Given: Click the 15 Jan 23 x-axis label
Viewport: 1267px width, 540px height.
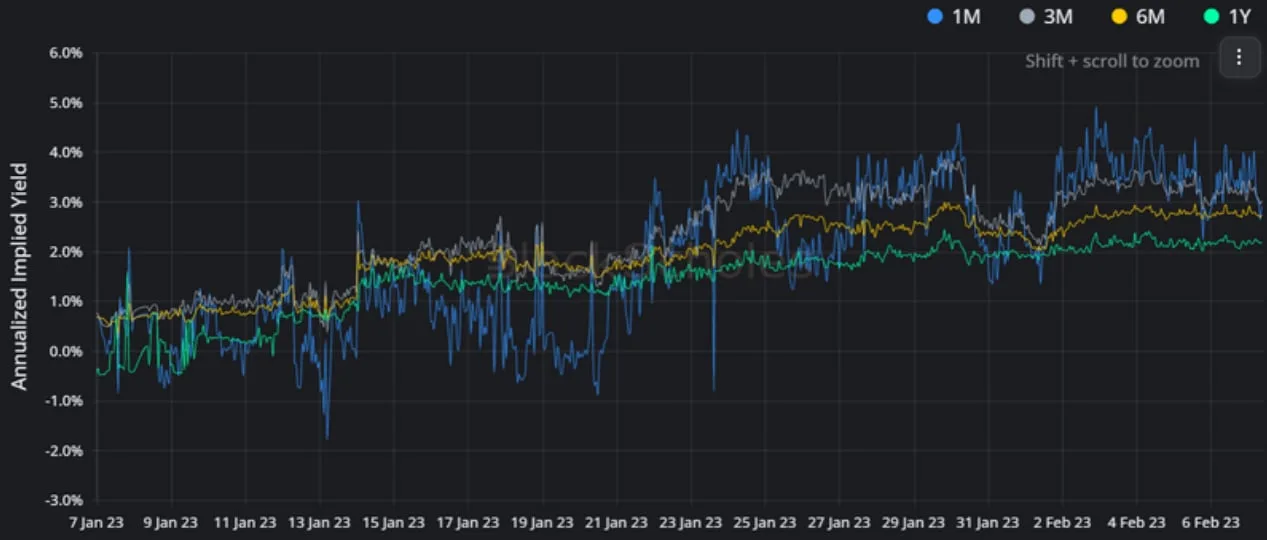Looking at the screenshot, I should tap(394, 522).
